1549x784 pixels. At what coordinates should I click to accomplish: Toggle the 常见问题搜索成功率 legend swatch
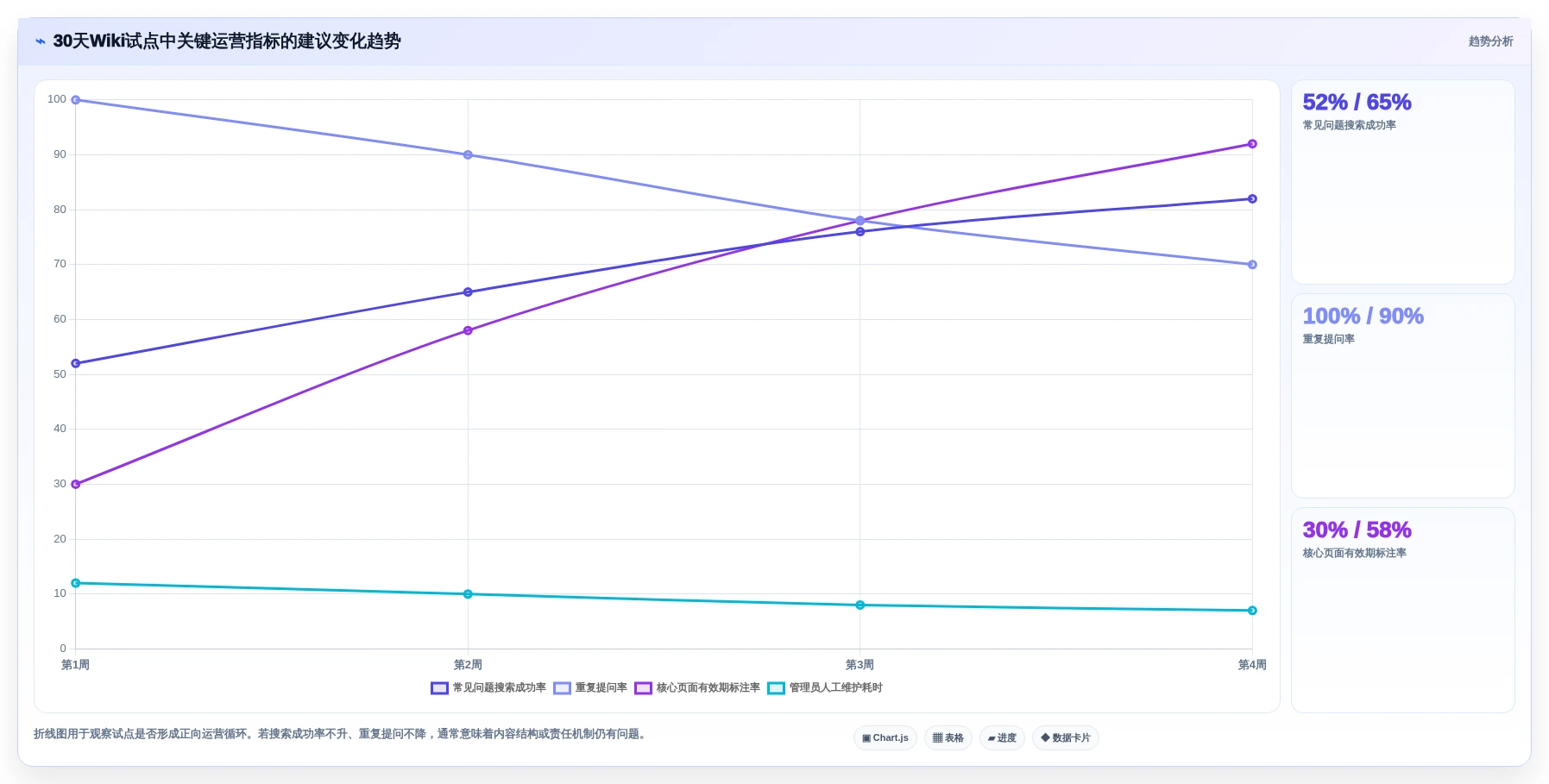pyautogui.click(x=439, y=688)
